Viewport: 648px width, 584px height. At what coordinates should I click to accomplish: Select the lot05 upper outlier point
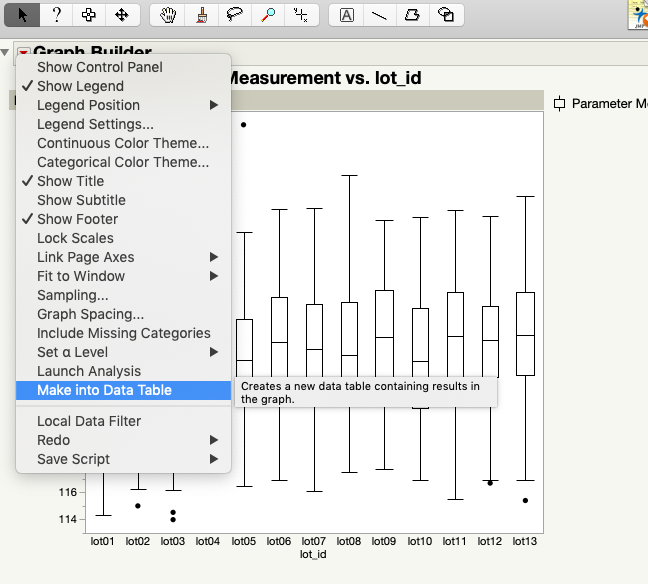click(x=244, y=125)
